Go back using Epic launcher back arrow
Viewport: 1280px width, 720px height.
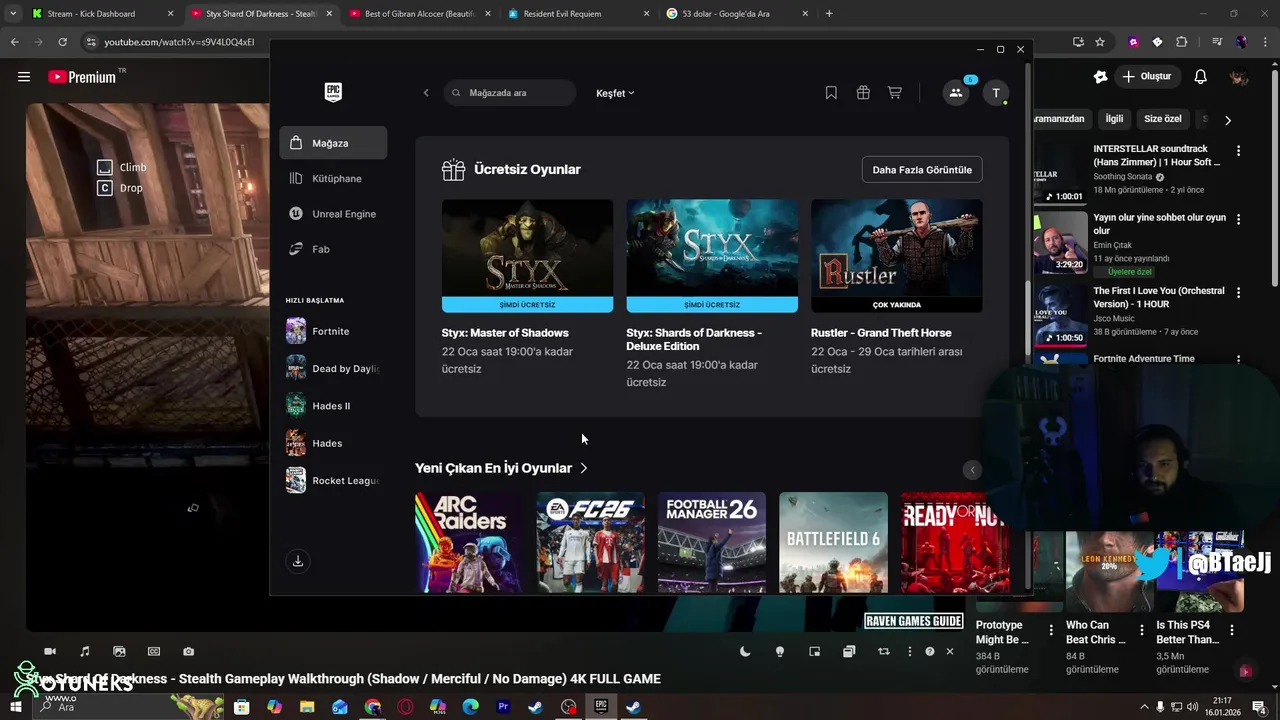426,93
